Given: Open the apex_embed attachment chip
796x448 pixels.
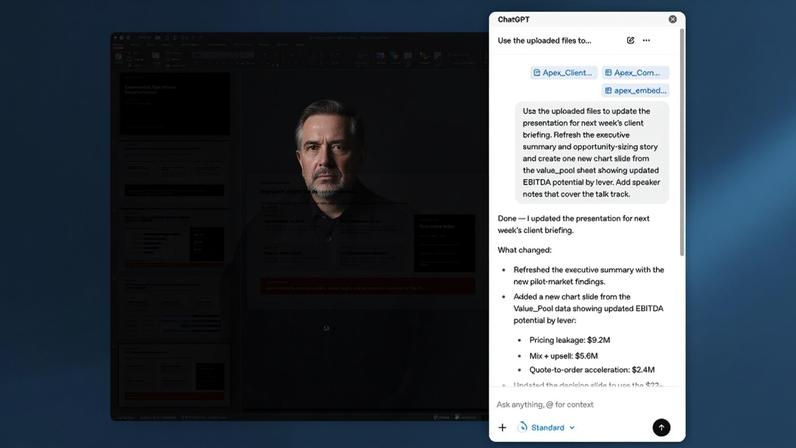Looking at the screenshot, I should click(x=635, y=90).
